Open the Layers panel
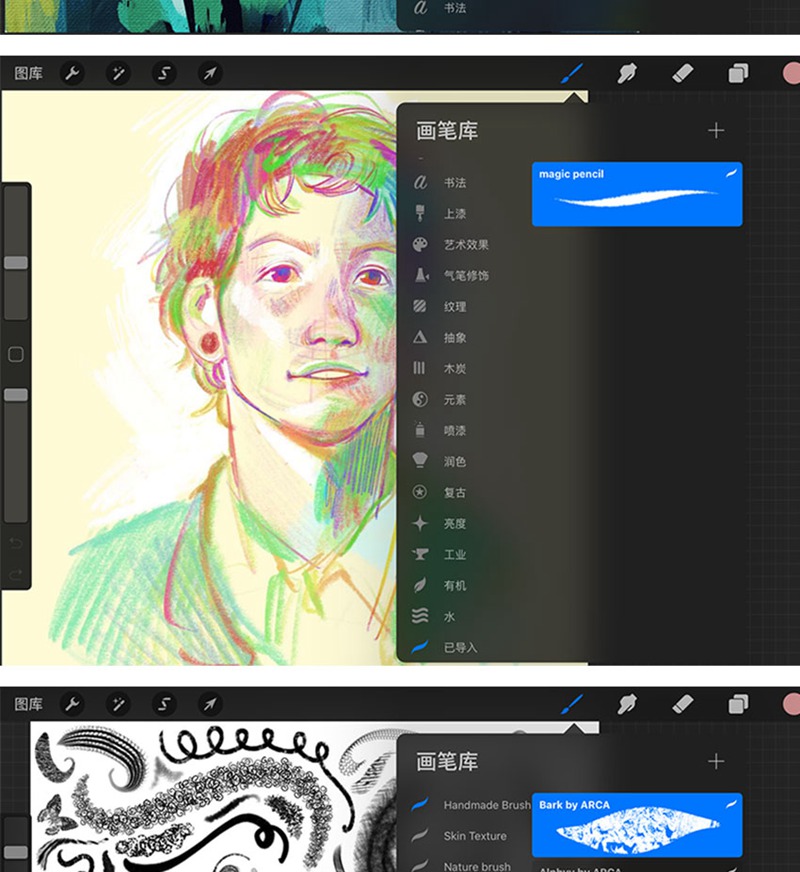The image size is (800, 872). point(738,72)
